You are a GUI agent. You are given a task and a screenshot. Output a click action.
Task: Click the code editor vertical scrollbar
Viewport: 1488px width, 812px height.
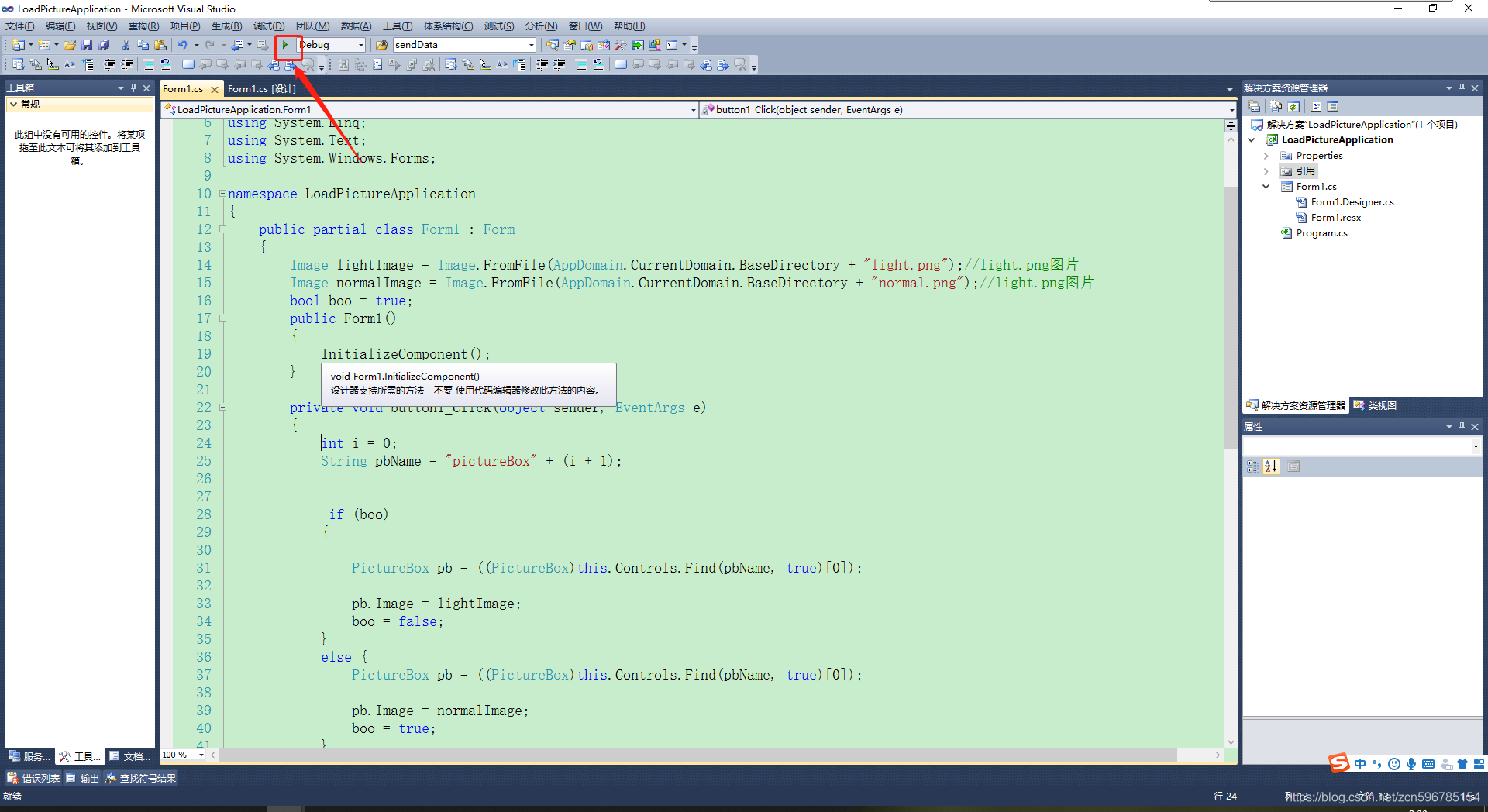[1231, 318]
